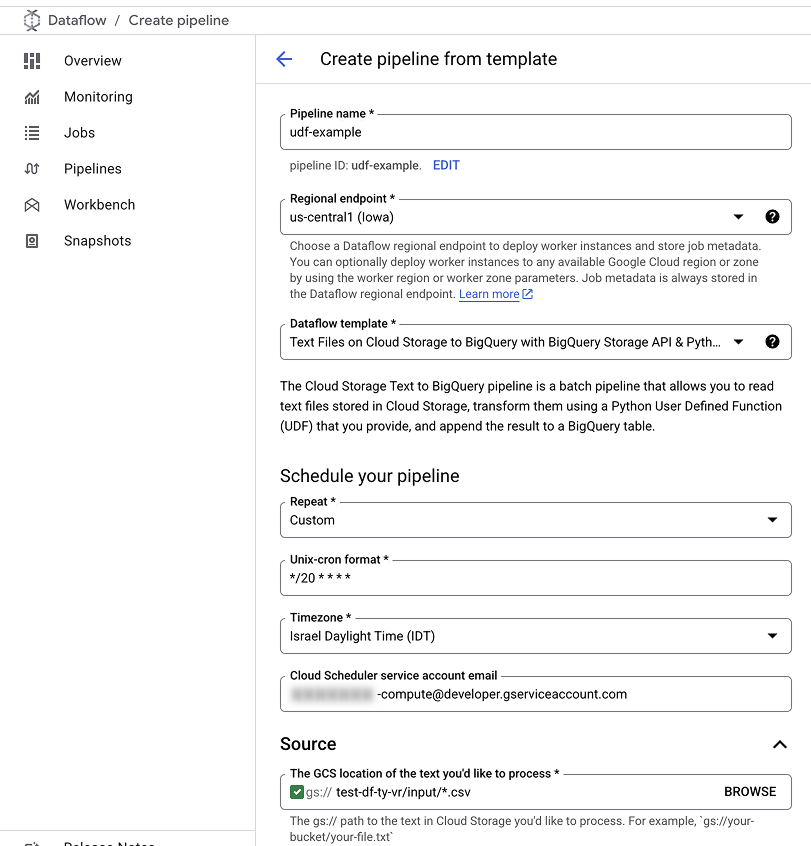Click the Monitoring chart icon
811x846 pixels.
click(32, 97)
